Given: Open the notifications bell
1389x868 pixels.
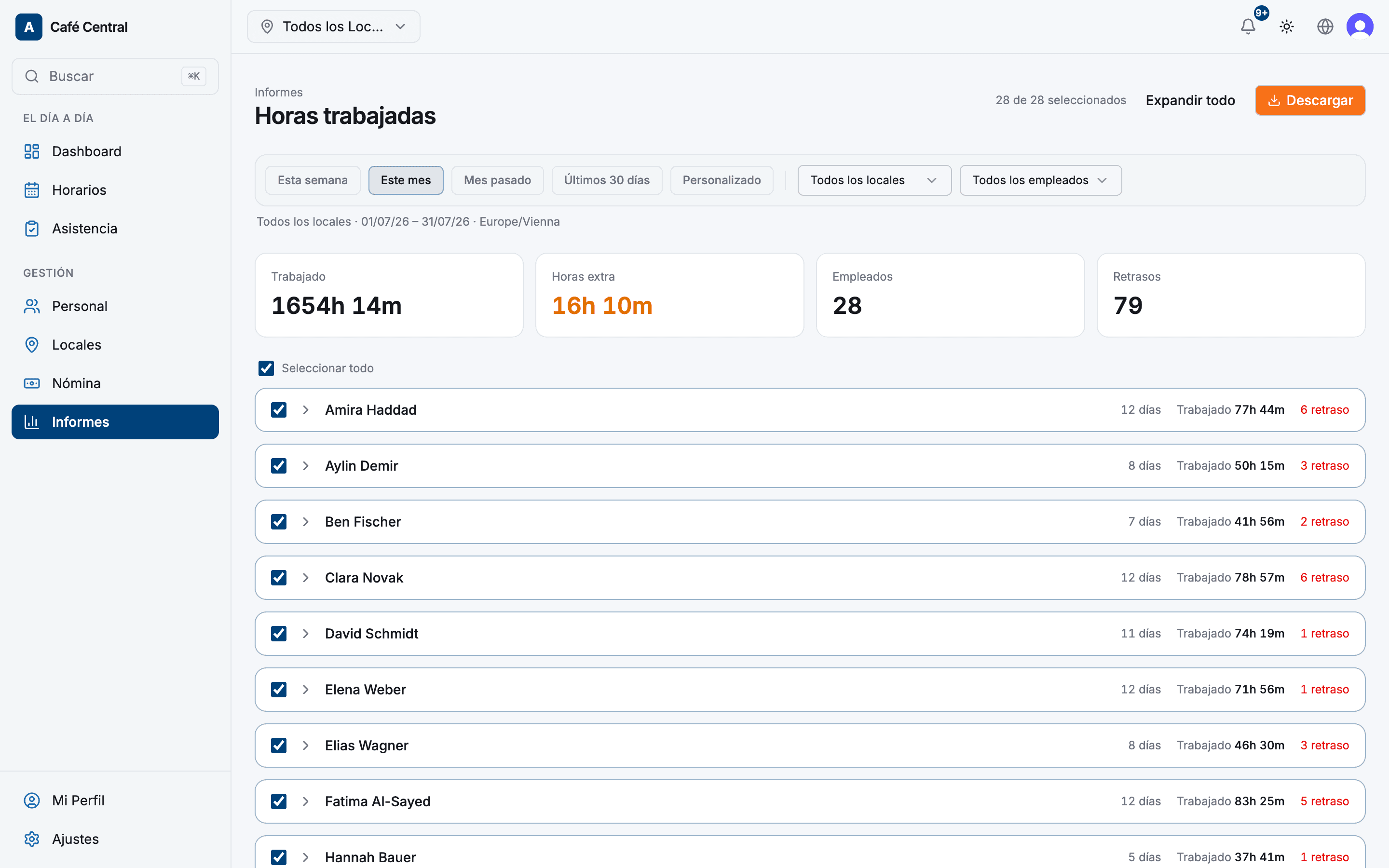Looking at the screenshot, I should pyautogui.click(x=1248, y=27).
